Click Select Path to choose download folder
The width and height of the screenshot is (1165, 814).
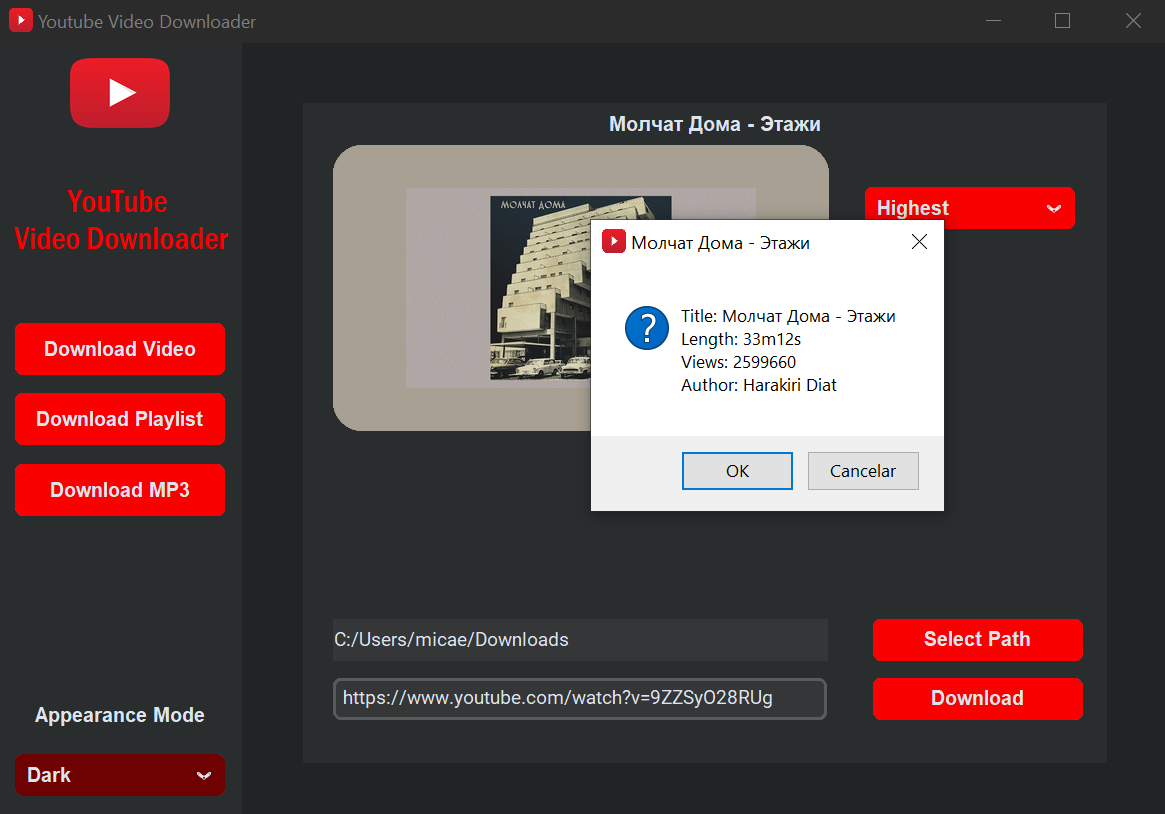[x=977, y=639]
